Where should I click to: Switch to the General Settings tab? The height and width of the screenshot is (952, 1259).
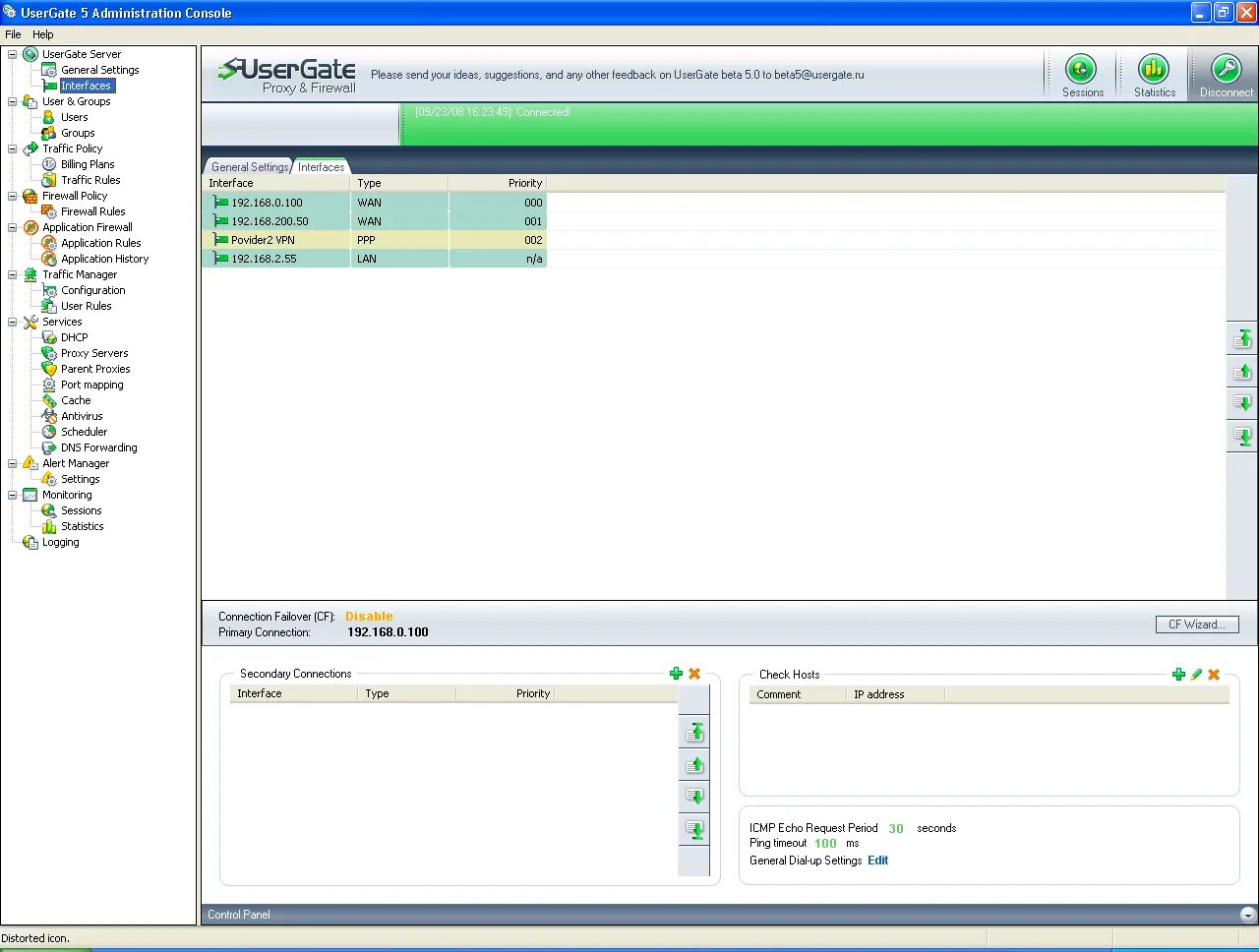(x=249, y=167)
